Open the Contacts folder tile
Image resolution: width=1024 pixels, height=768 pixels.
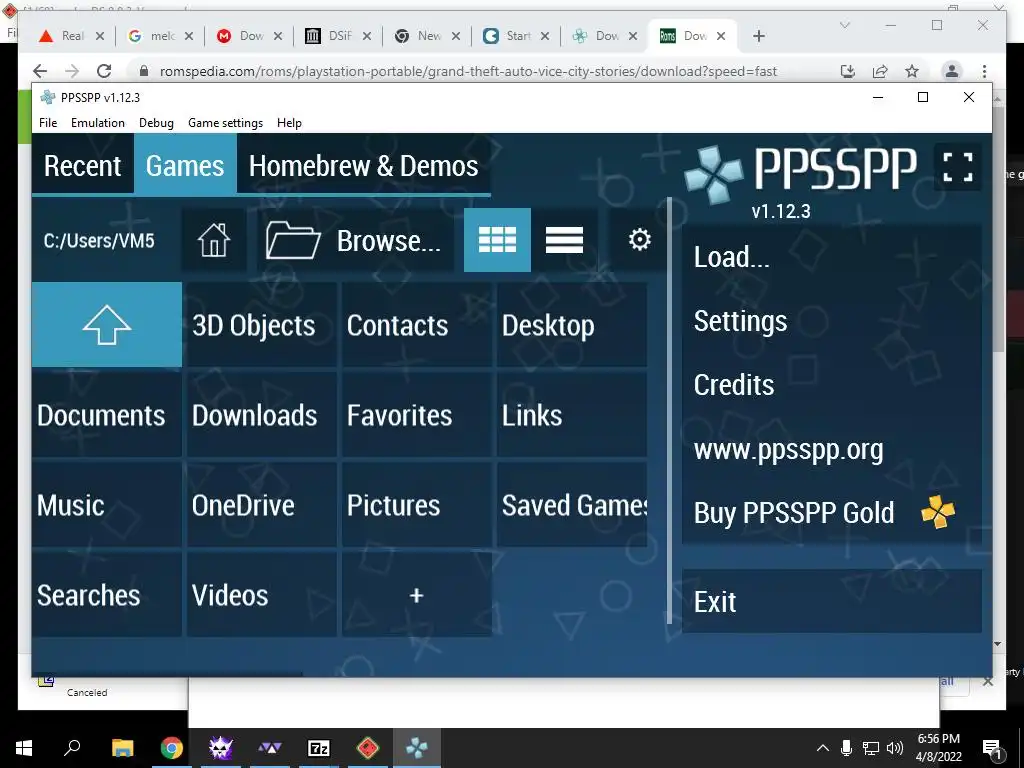pyautogui.click(x=417, y=325)
